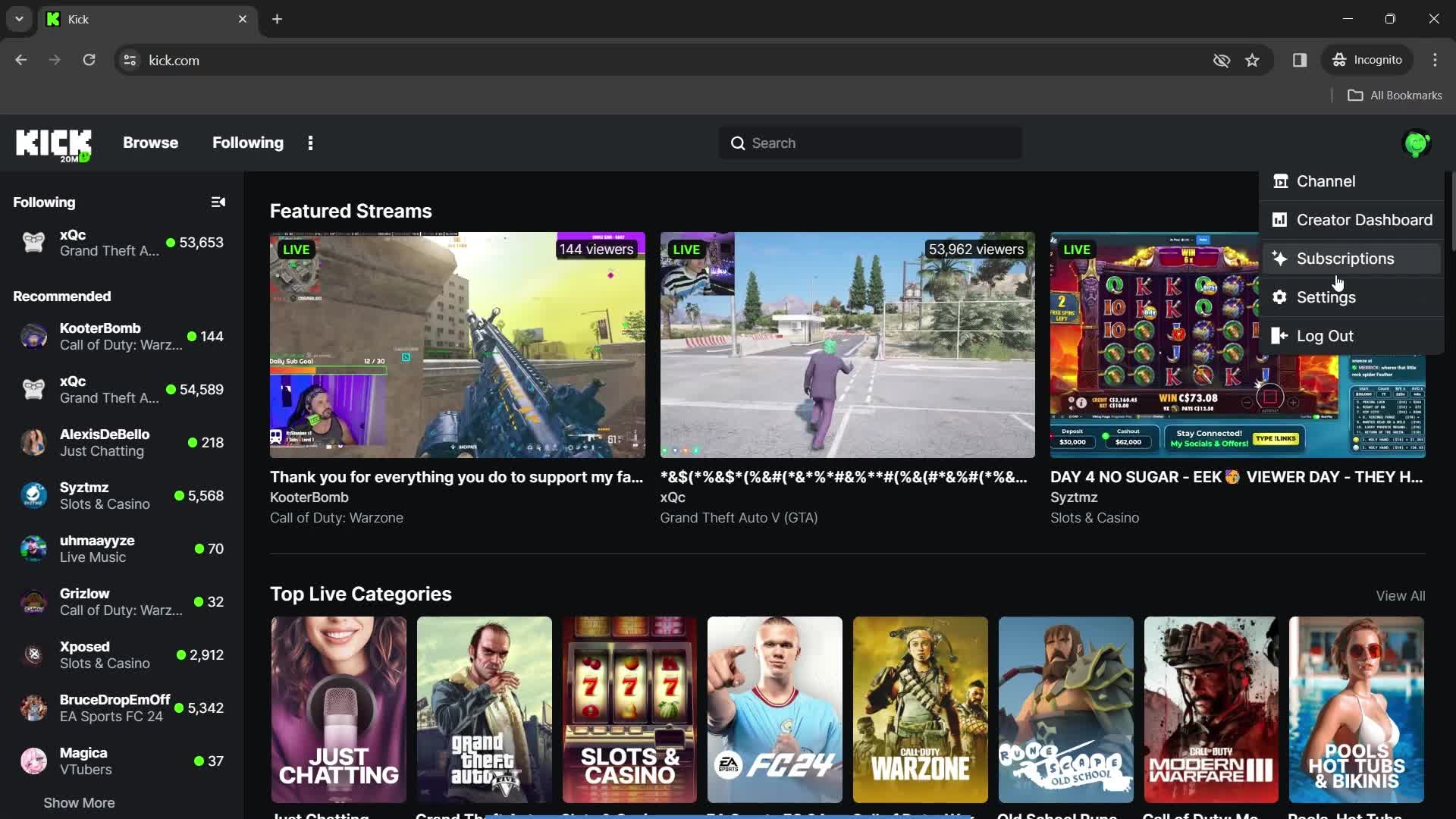Click the Log Out option
Viewport: 1456px width, 819px height.
1325,335
